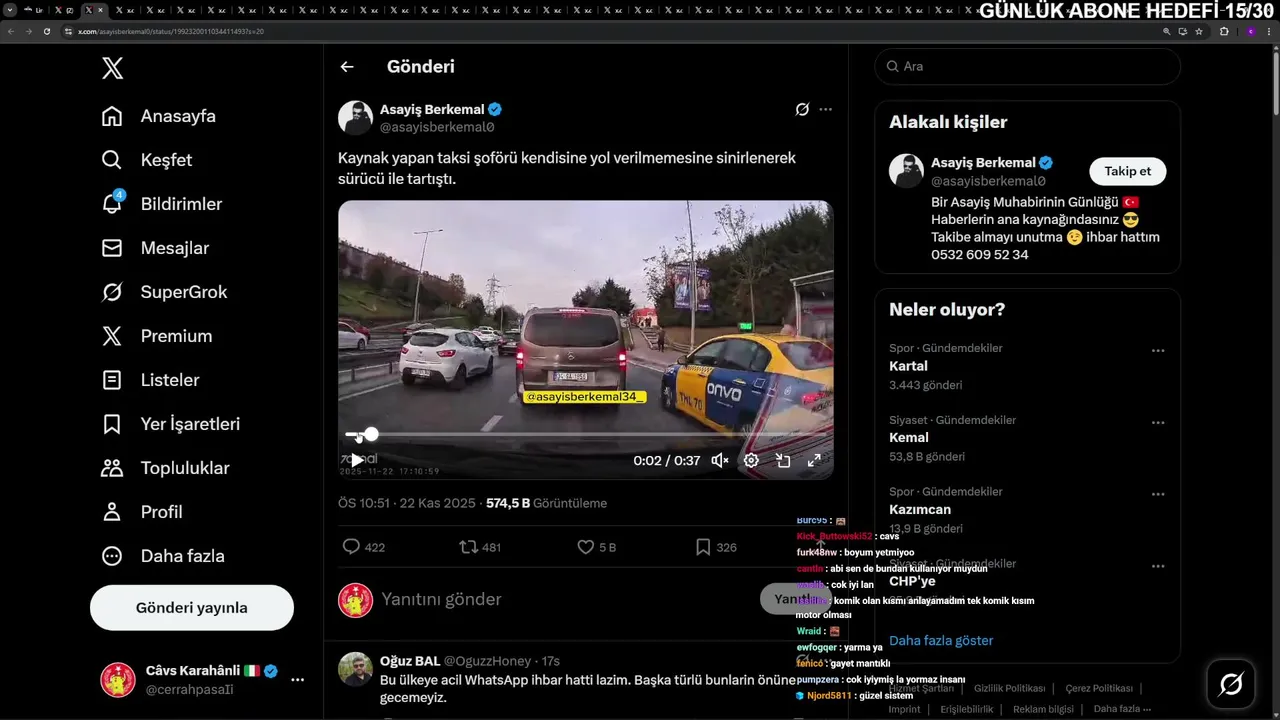
Task: Open Oğuz BAL profile name
Action: [x=410, y=661]
